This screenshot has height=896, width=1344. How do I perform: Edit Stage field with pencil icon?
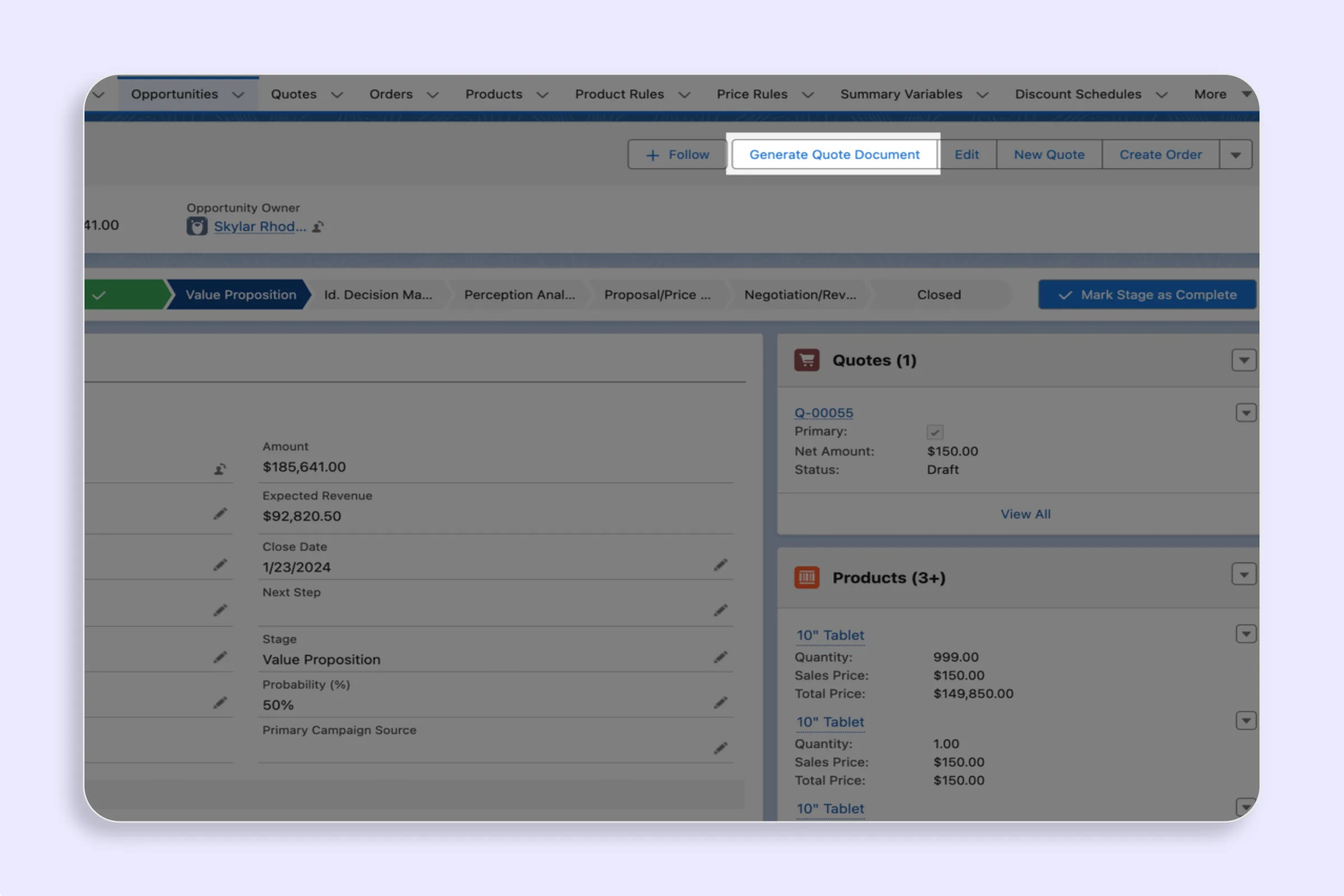720,657
